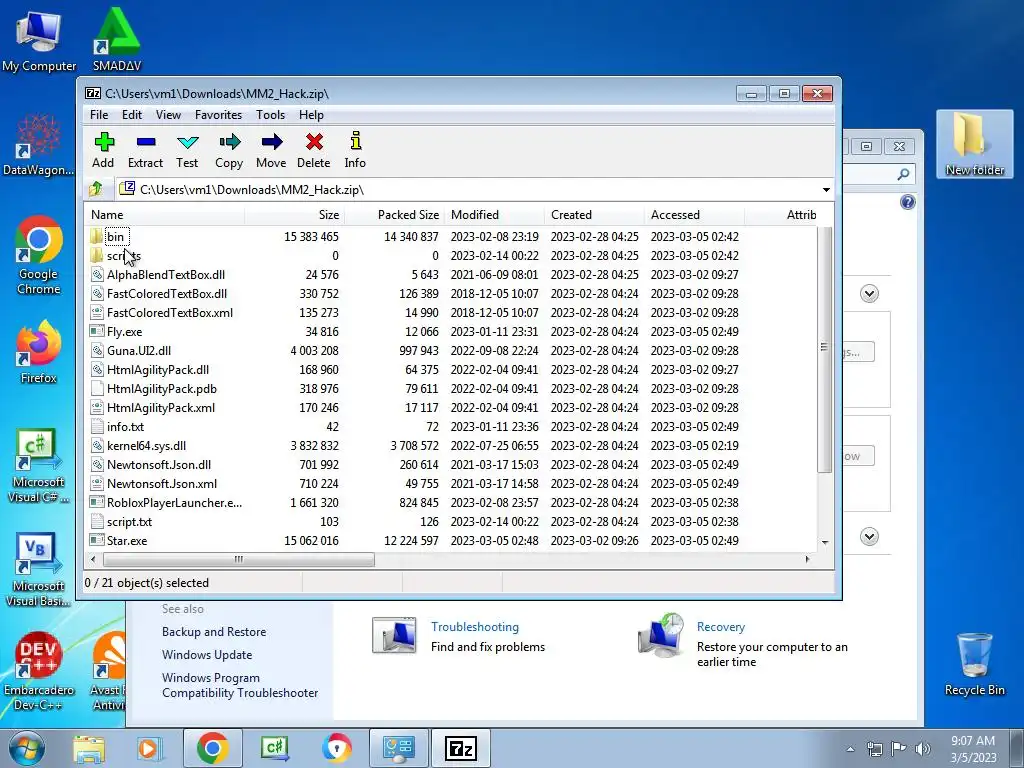Viewport: 1024px width, 768px height.
Task: Click the vertical scrollbar thumb in file list
Action: [824, 349]
